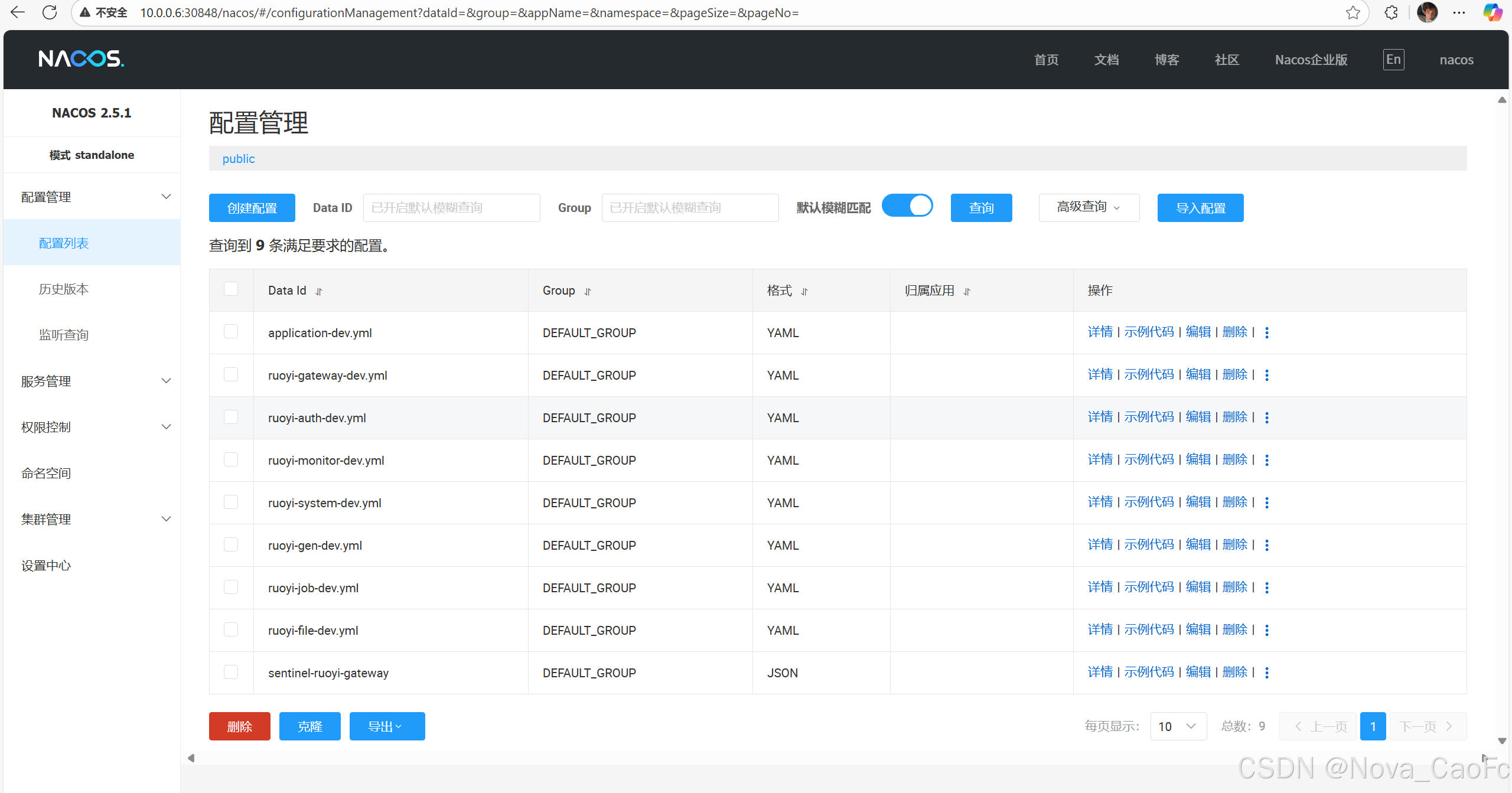
Task: Open the browser profile avatar
Action: (x=1427, y=12)
